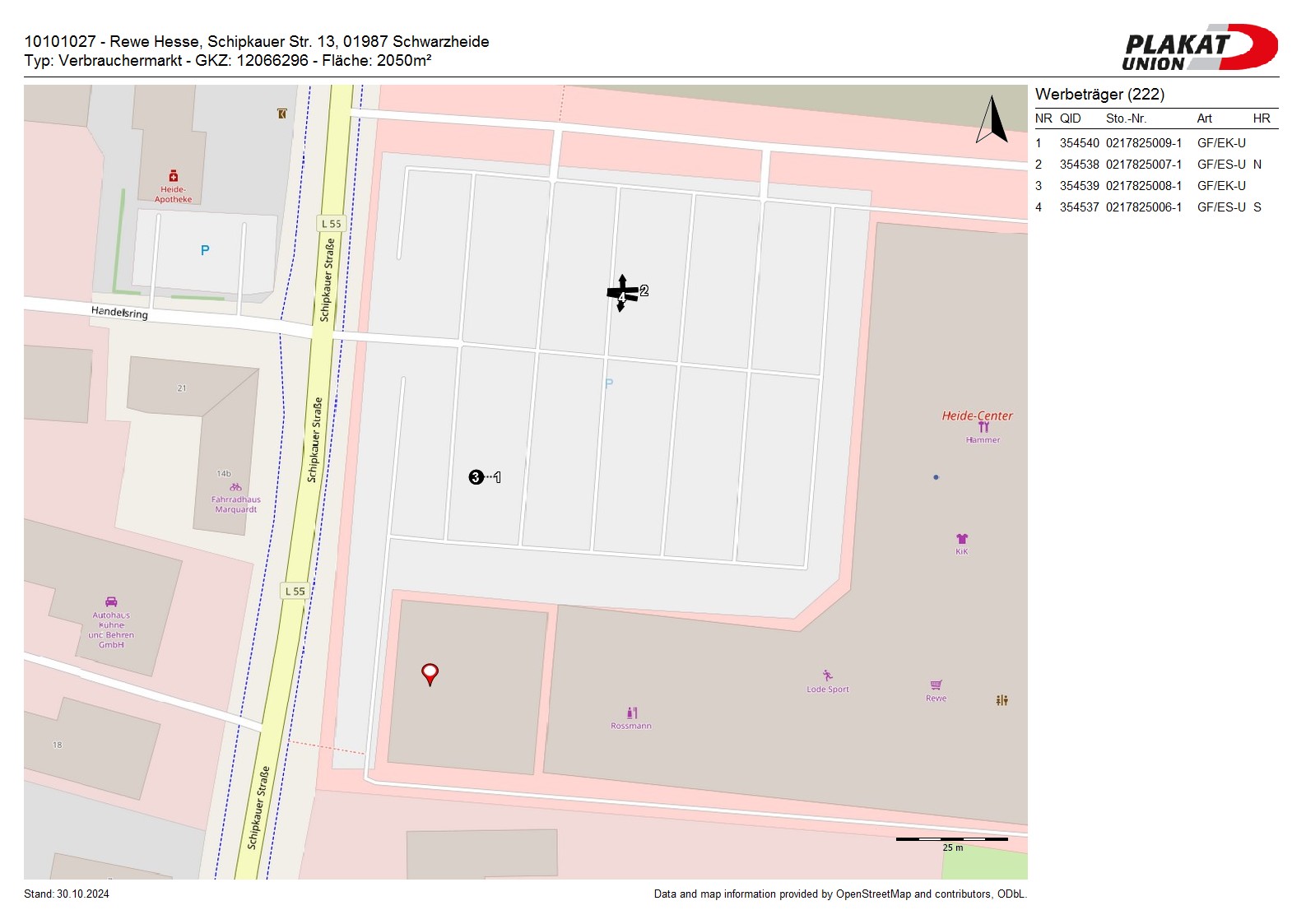The height and width of the screenshot is (924, 1306).
Task: Select table row with QID 354537
Action: [1155, 207]
